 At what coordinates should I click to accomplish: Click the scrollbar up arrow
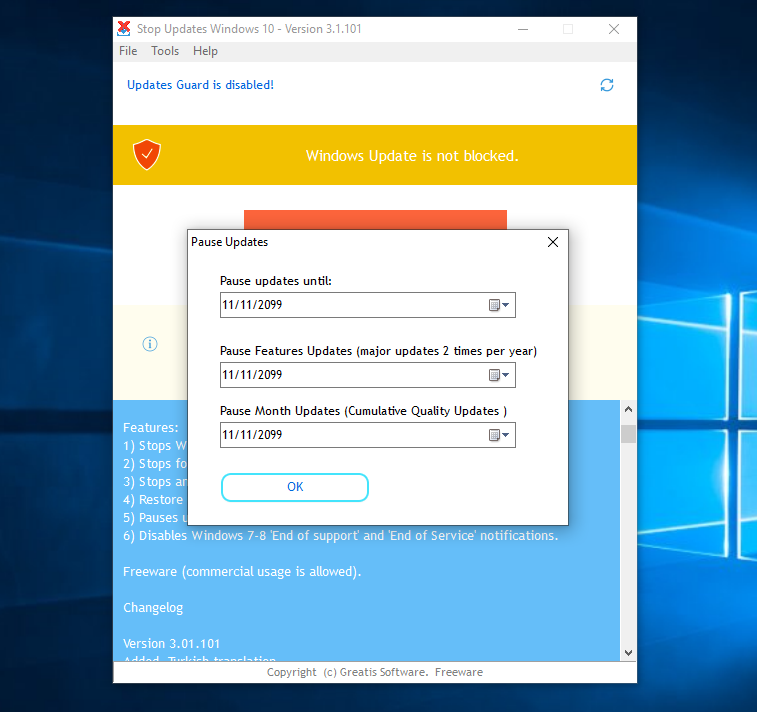[x=628, y=409]
